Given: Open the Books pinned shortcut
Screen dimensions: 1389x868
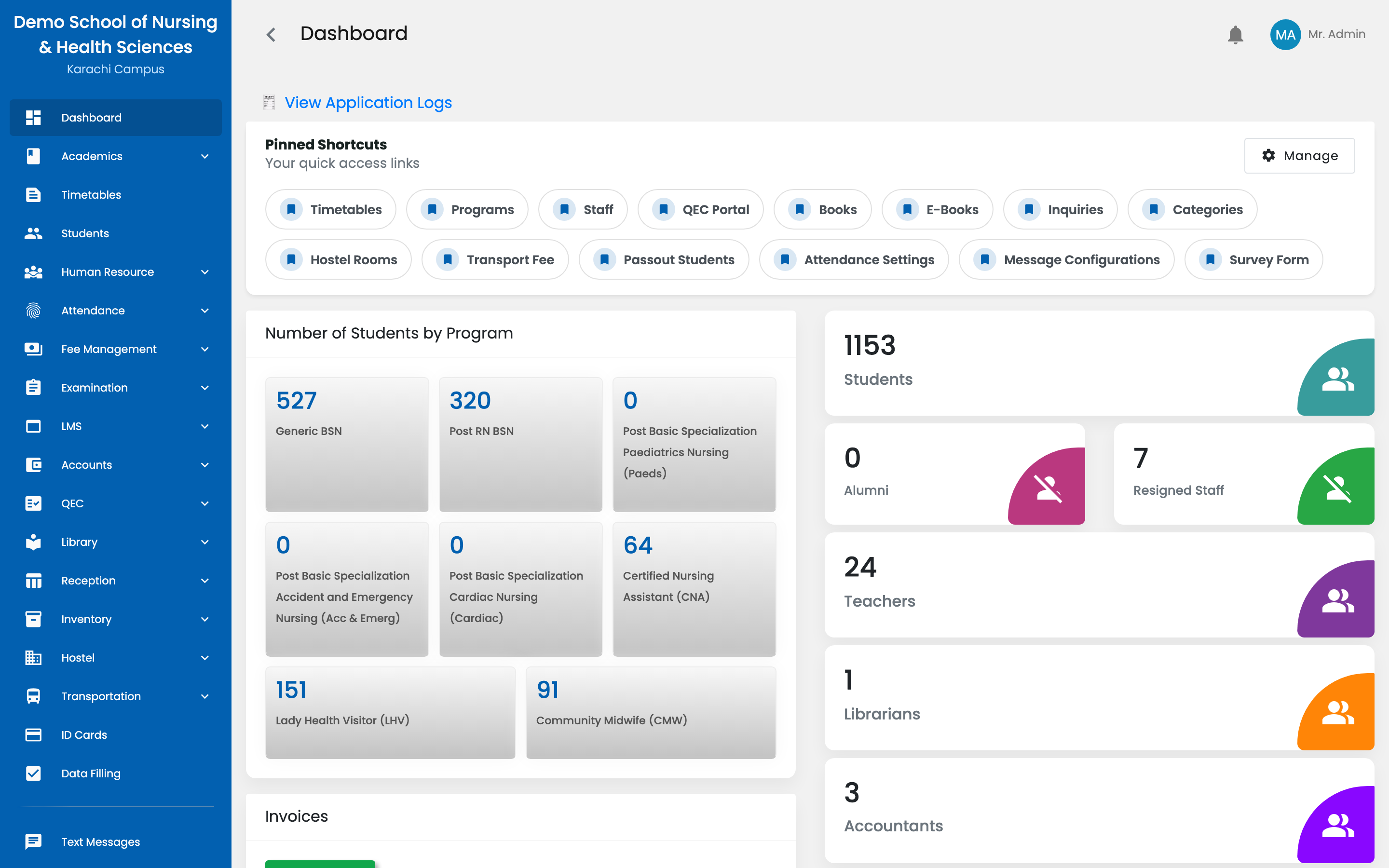Looking at the screenshot, I should pos(822,210).
